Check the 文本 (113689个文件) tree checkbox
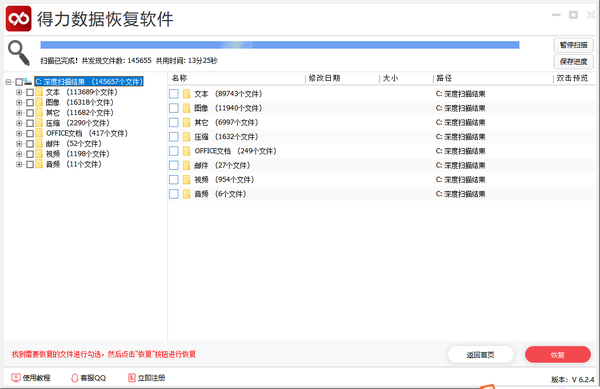Screen dimensions: 600x389 [30, 92]
